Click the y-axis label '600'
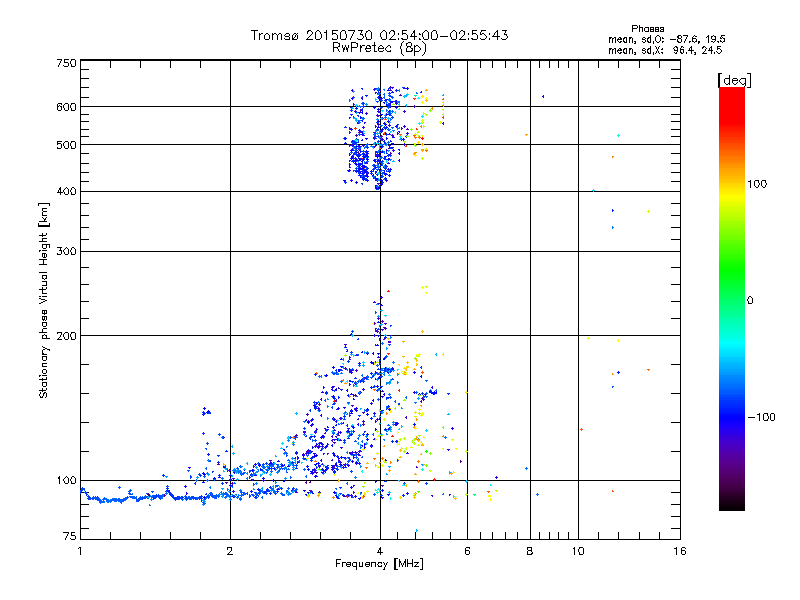This screenshot has height=600, width=800. [66, 107]
